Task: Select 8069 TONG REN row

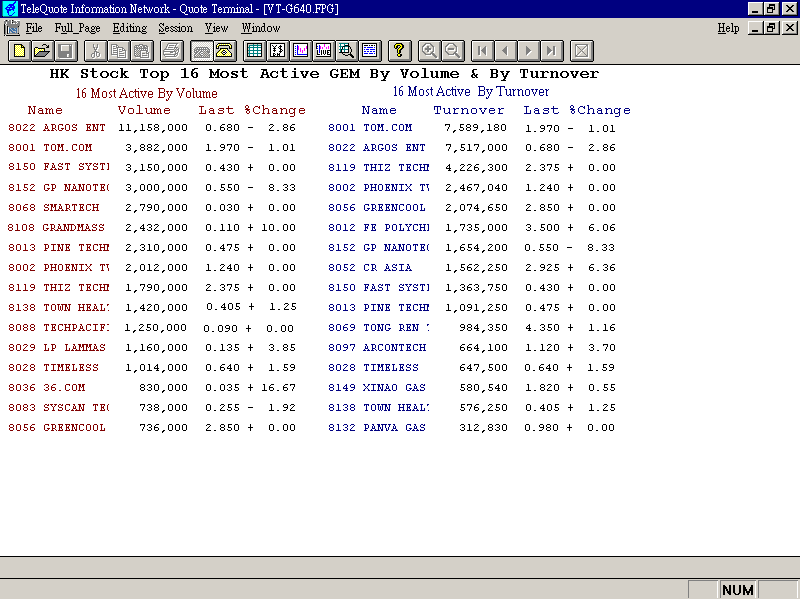Action: click(x=472, y=328)
